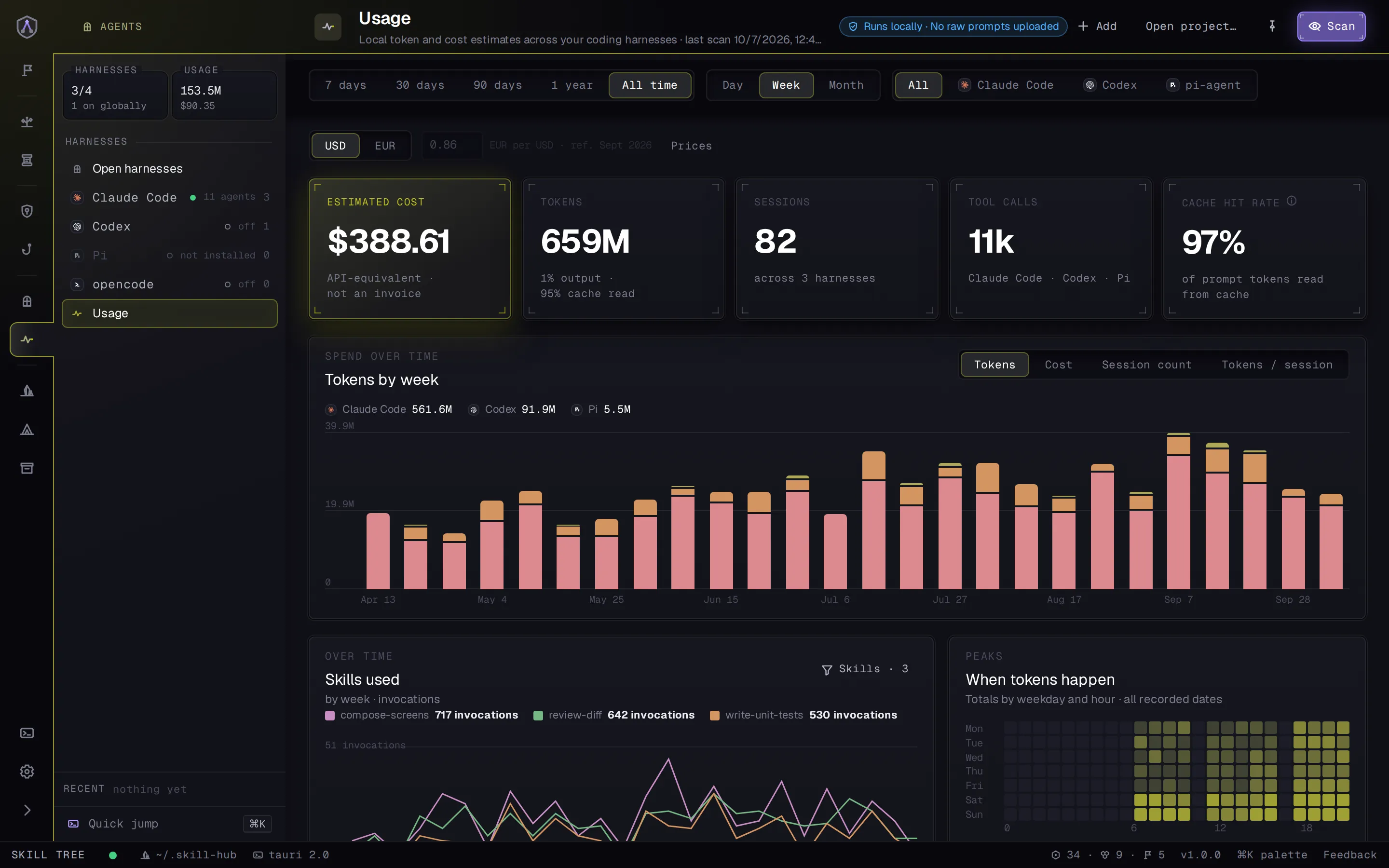Expand sidebar with the chevron arrow
This screenshot has height=868, width=1389.
pyautogui.click(x=27, y=810)
